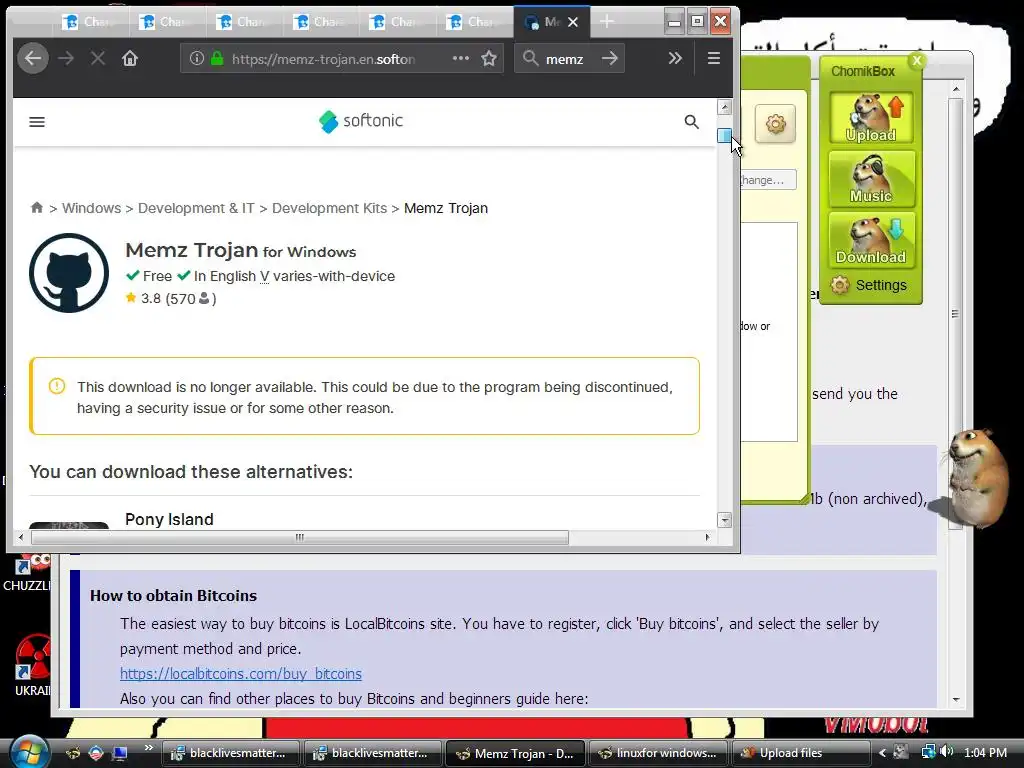Click first quick launch hamster icon
The image size is (1024, 768).
pyautogui.click(x=73, y=753)
